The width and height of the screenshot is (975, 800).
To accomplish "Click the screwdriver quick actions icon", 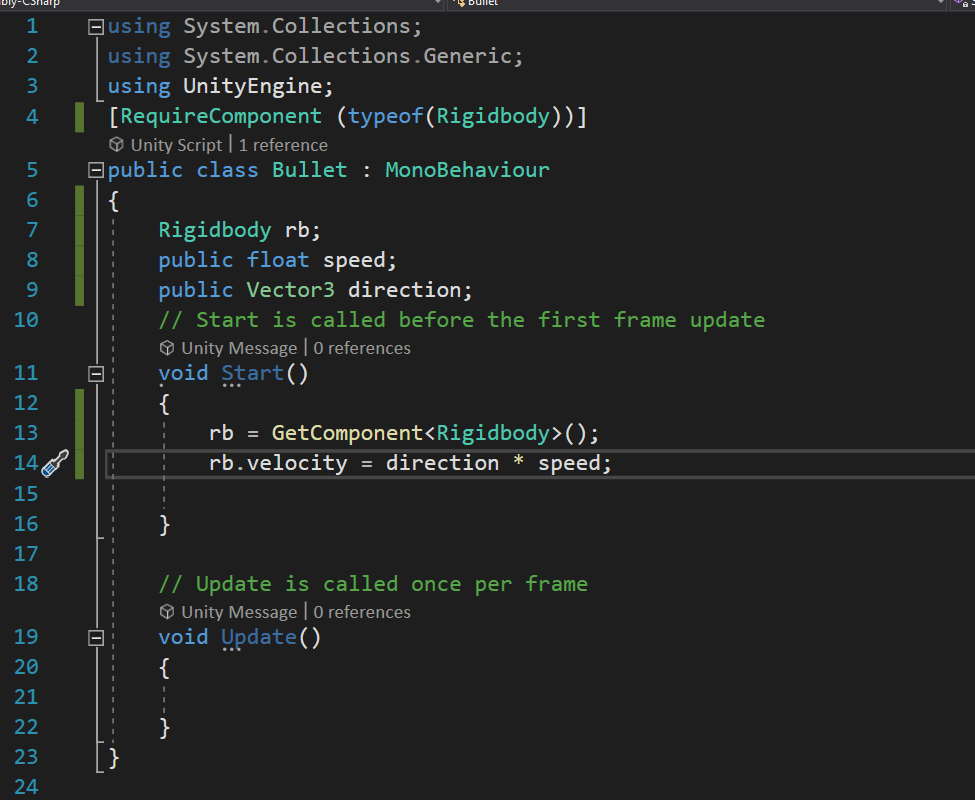I will pyautogui.click(x=55, y=463).
